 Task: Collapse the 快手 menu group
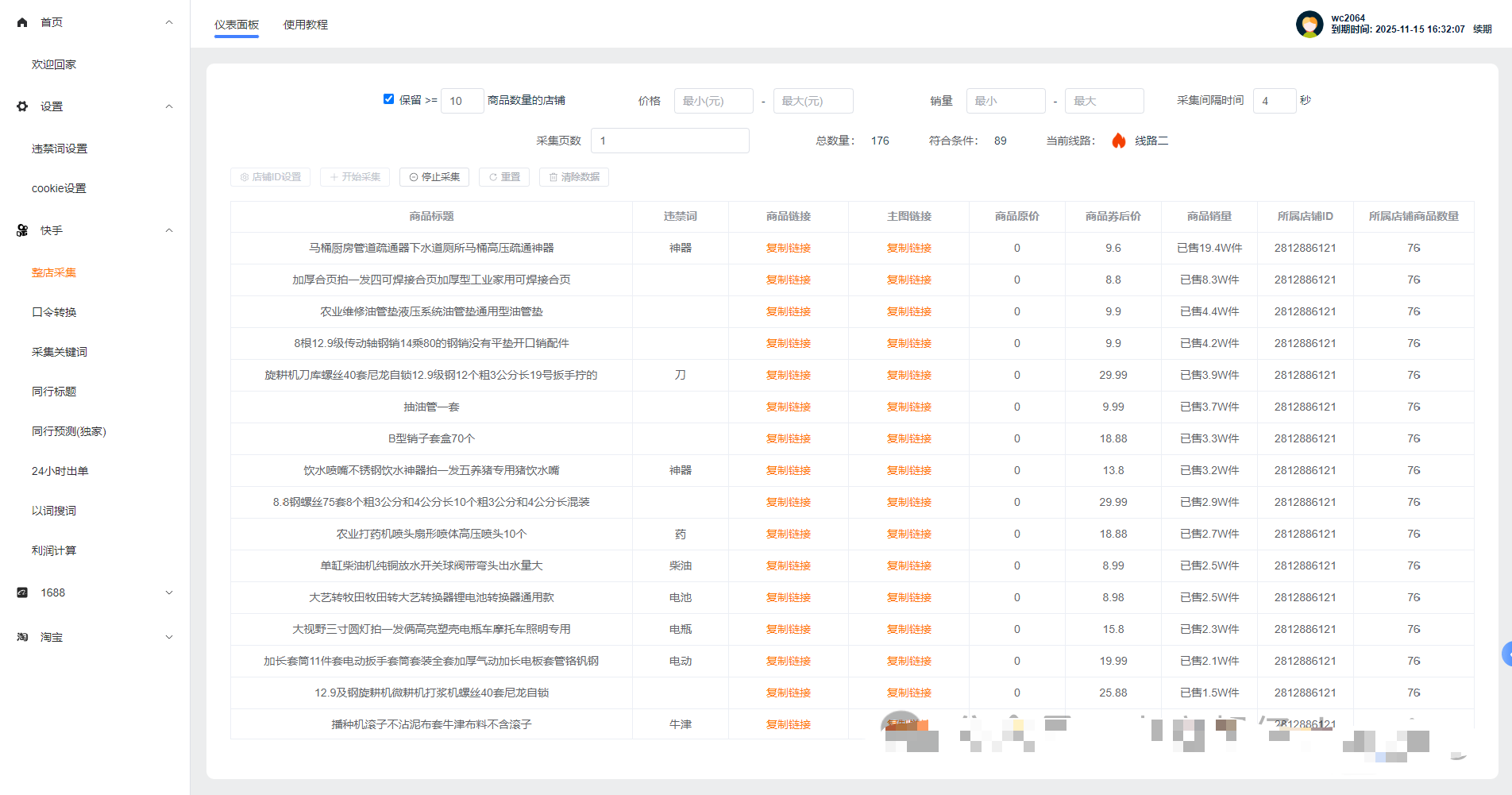(x=168, y=230)
